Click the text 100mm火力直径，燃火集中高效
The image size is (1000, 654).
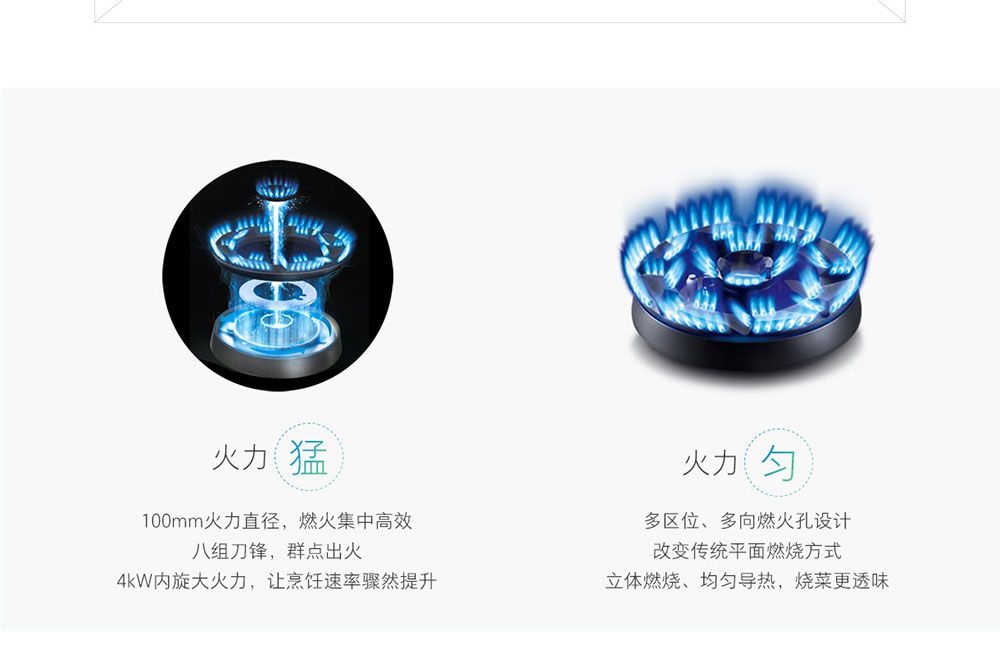tap(277, 521)
